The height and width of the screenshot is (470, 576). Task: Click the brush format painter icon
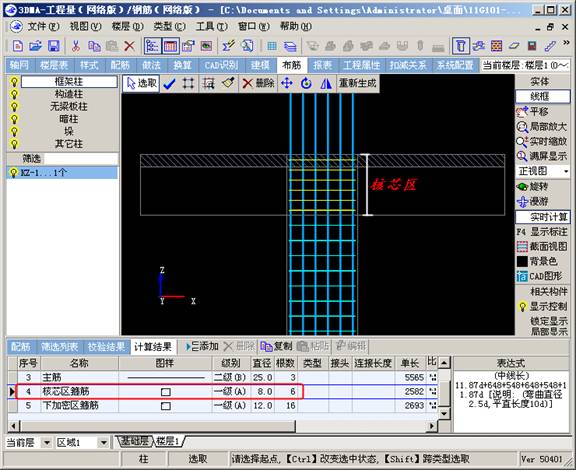(x=228, y=83)
